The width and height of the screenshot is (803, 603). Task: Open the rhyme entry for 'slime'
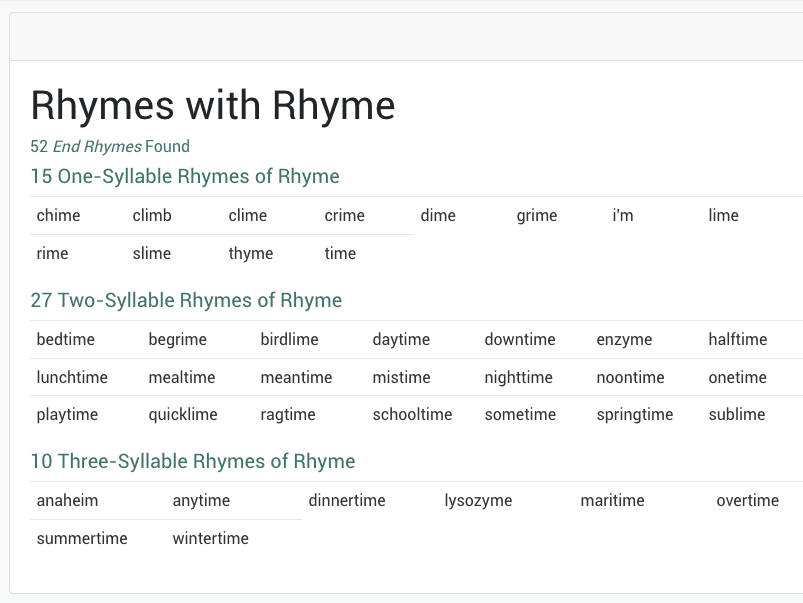coord(151,253)
